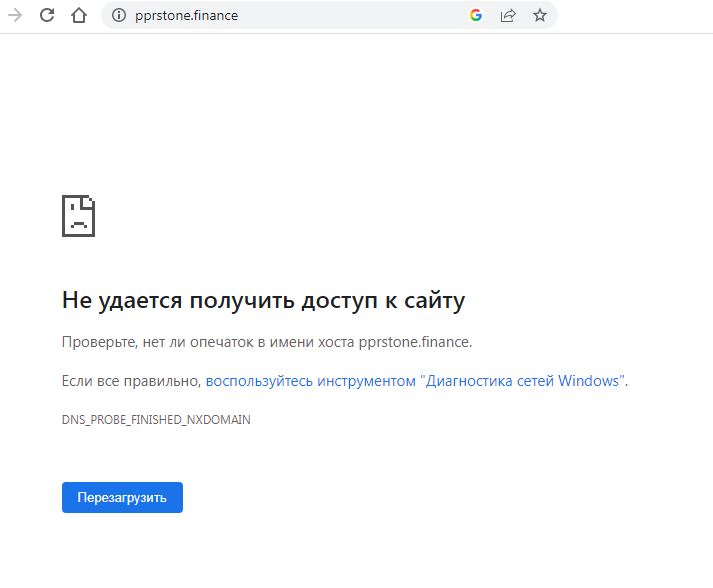Click the sad page error icon

point(78,215)
